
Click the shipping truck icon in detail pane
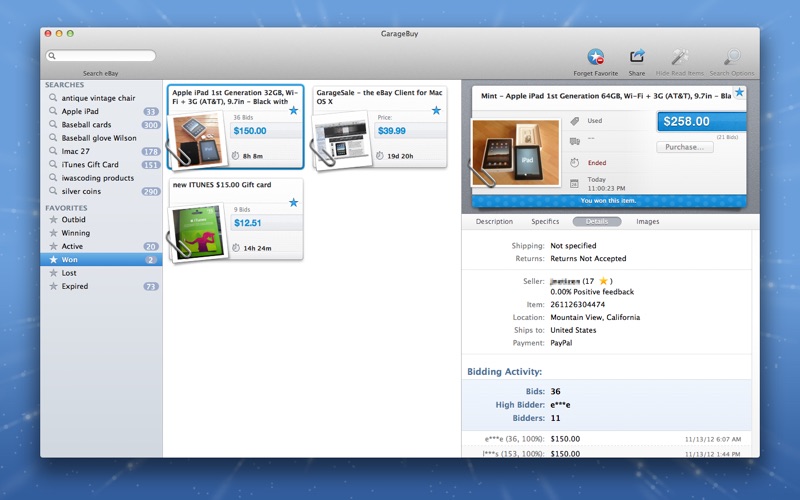574,141
